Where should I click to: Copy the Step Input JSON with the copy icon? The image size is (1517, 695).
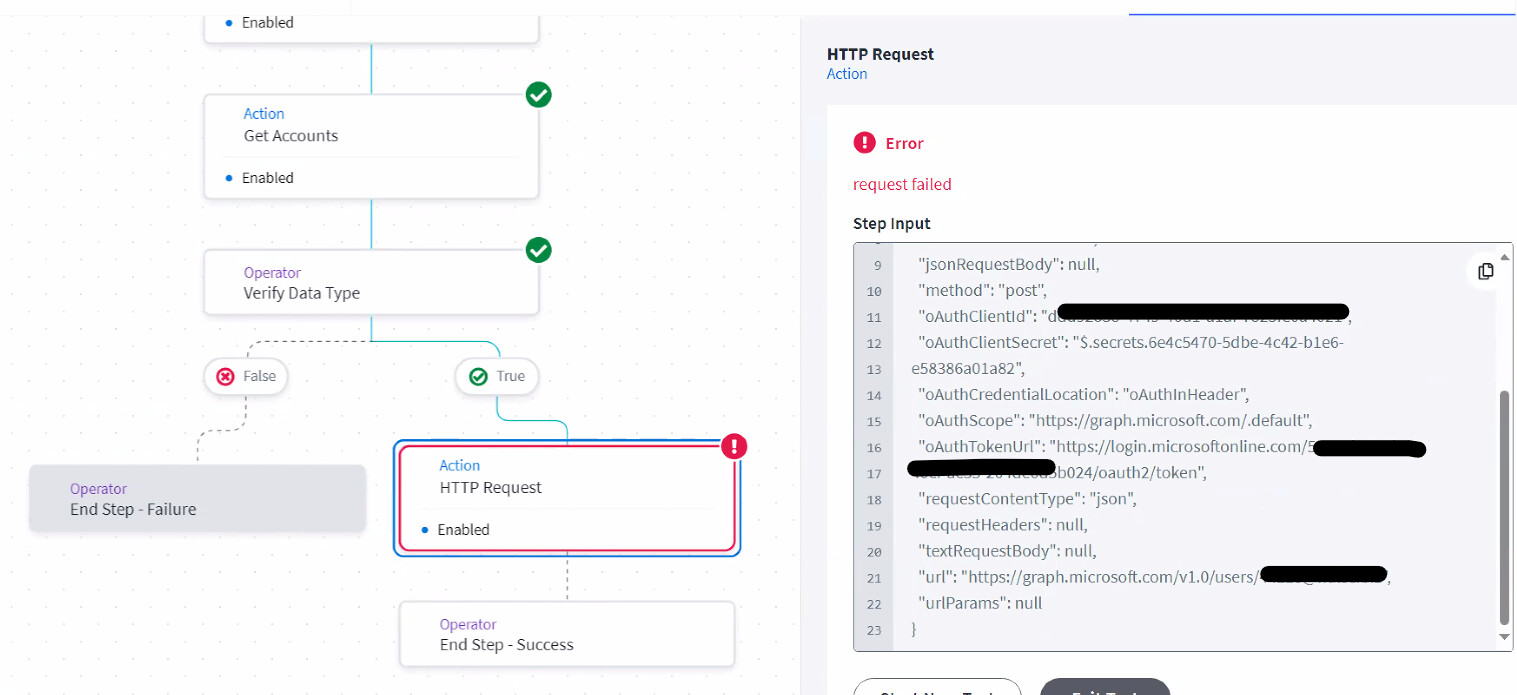click(x=1485, y=271)
